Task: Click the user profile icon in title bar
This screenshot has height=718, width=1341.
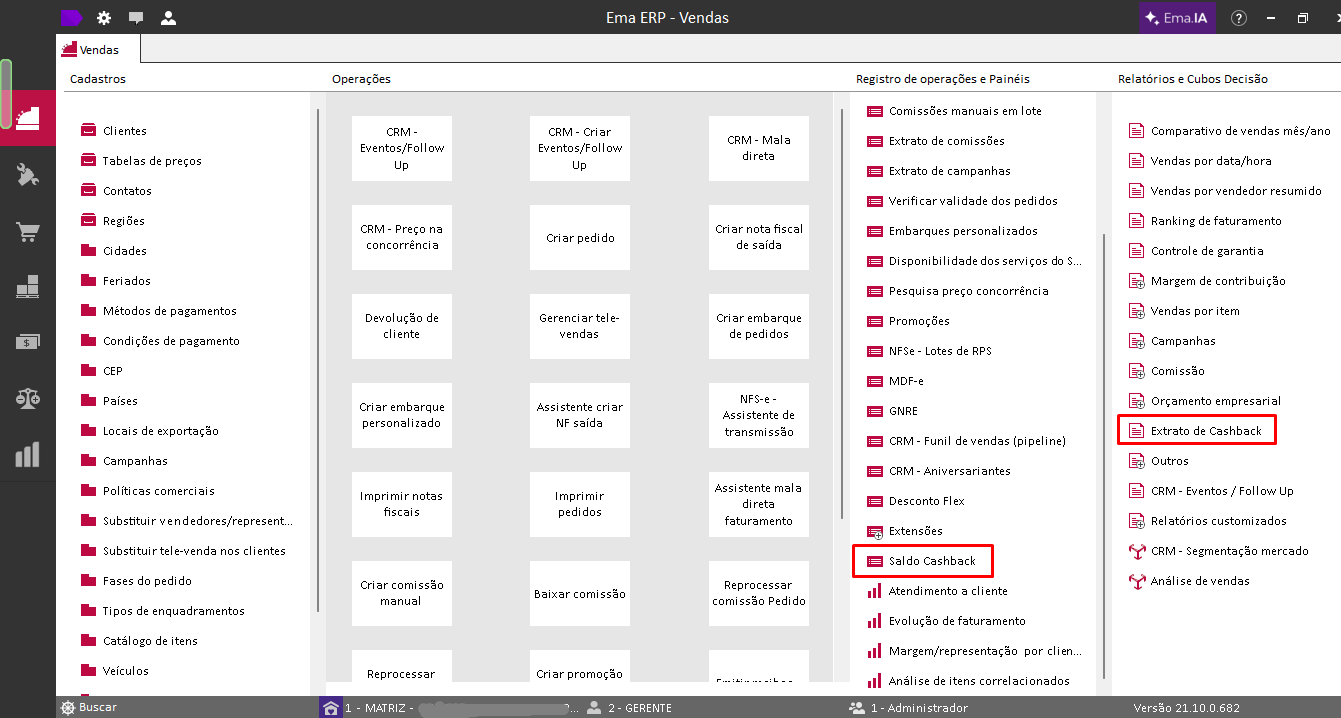Action: [x=168, y=18]
